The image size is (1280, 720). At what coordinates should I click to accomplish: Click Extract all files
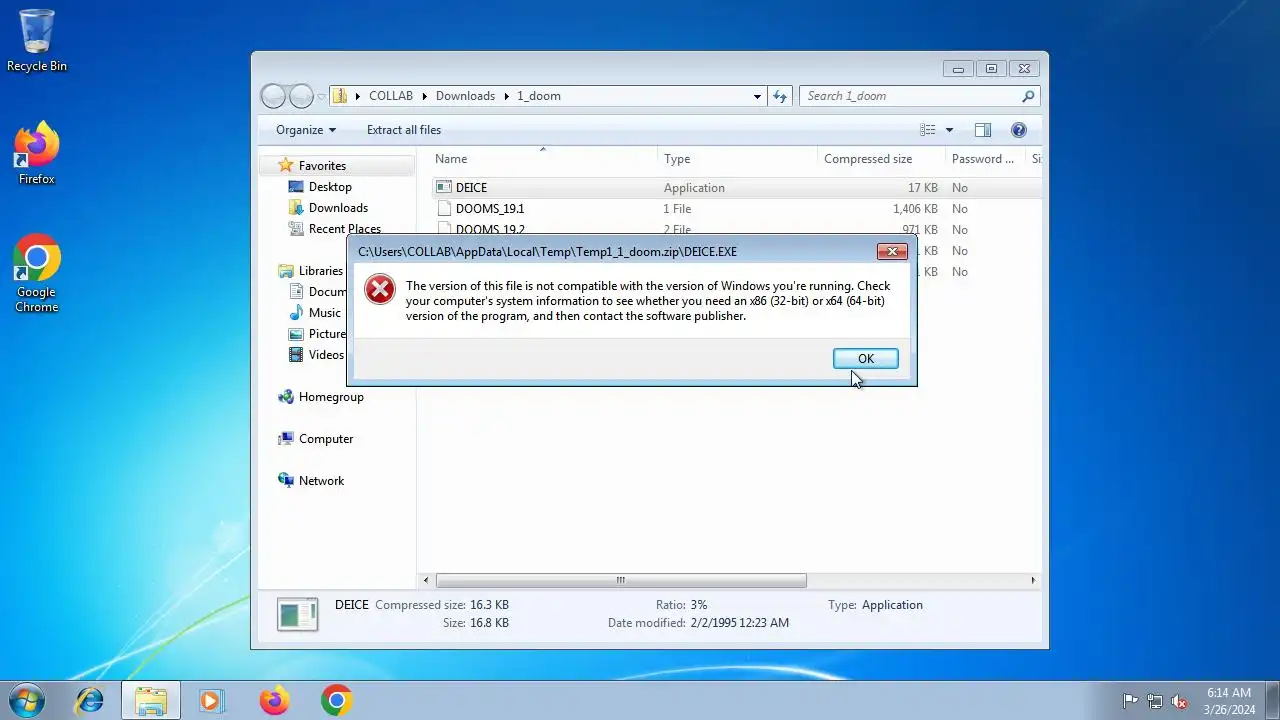(404, 130)
